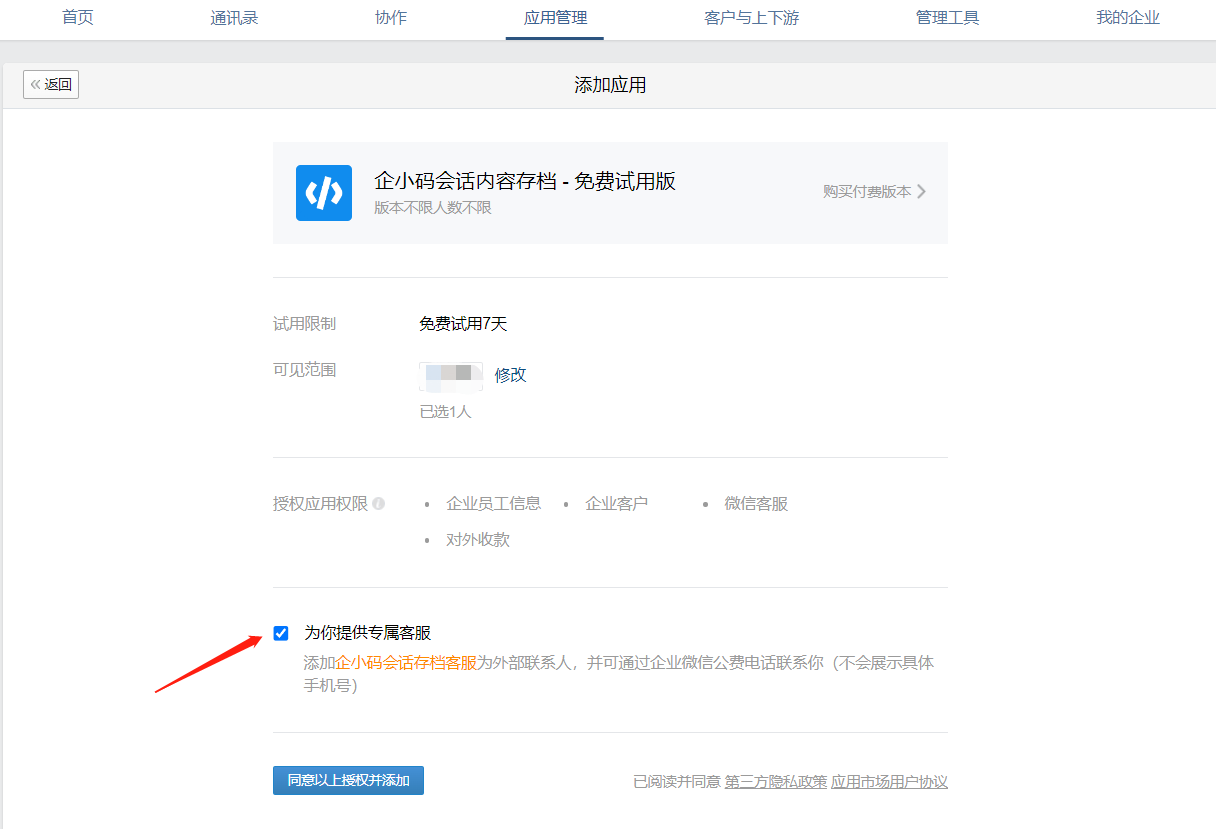Screen dimensions: 1216x829
Task: Click the 添加应用 page heading
Action: 610,85
